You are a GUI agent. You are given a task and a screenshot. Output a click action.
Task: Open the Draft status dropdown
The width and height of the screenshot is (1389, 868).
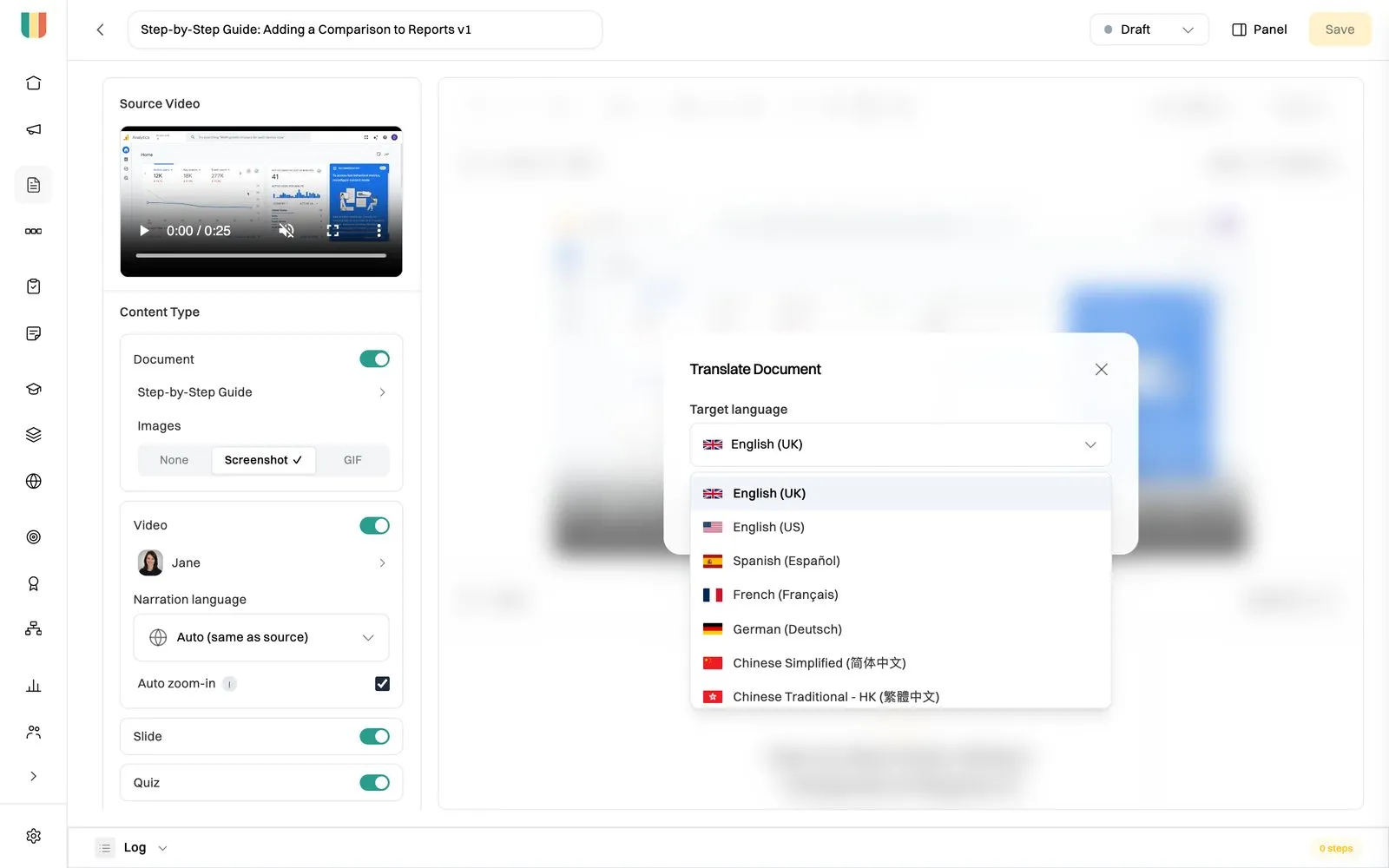pos(1149,30)
